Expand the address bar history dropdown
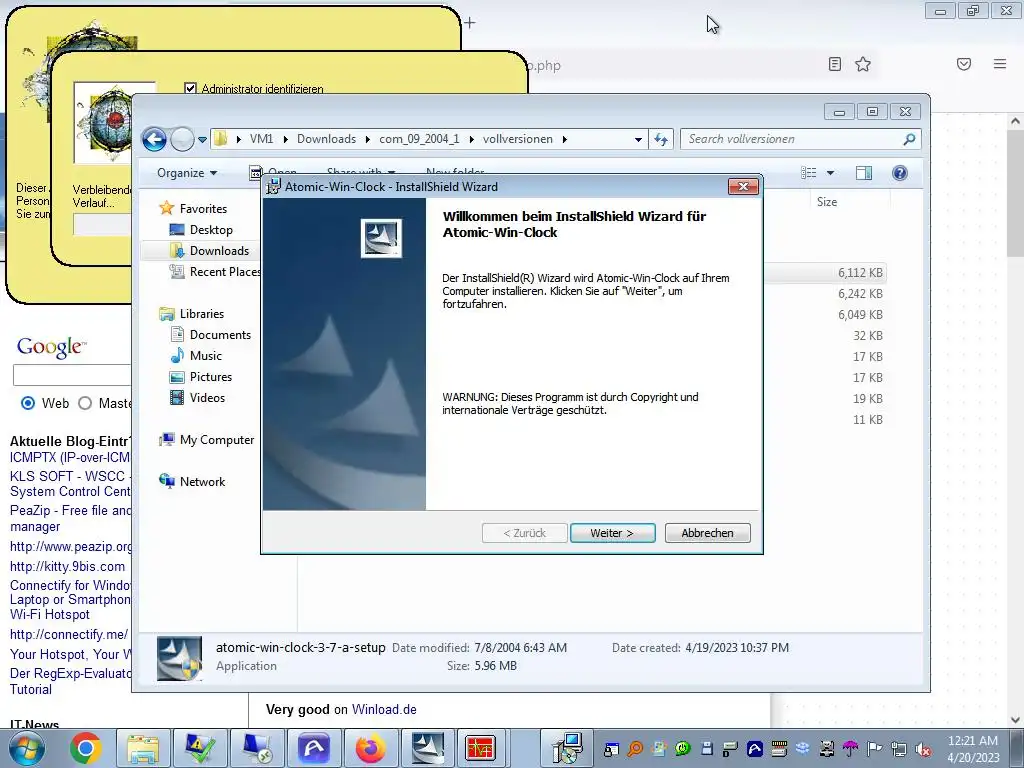The width and height of the screenshot is (1024, 768). click(x=638, y=139)
